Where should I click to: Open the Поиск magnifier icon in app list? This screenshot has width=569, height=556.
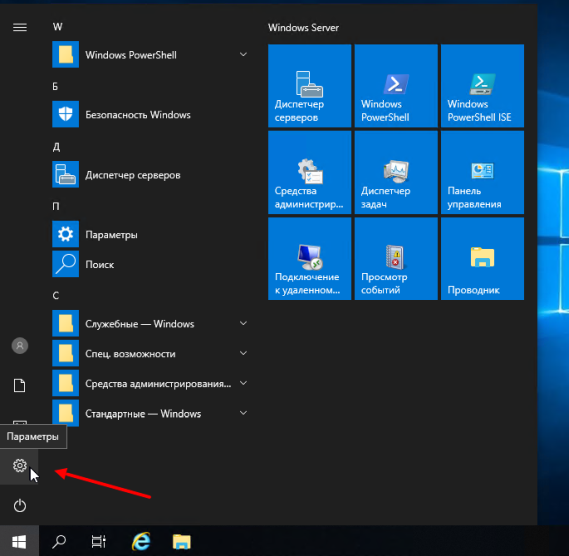pyautogui.click(x=65, y=264)
